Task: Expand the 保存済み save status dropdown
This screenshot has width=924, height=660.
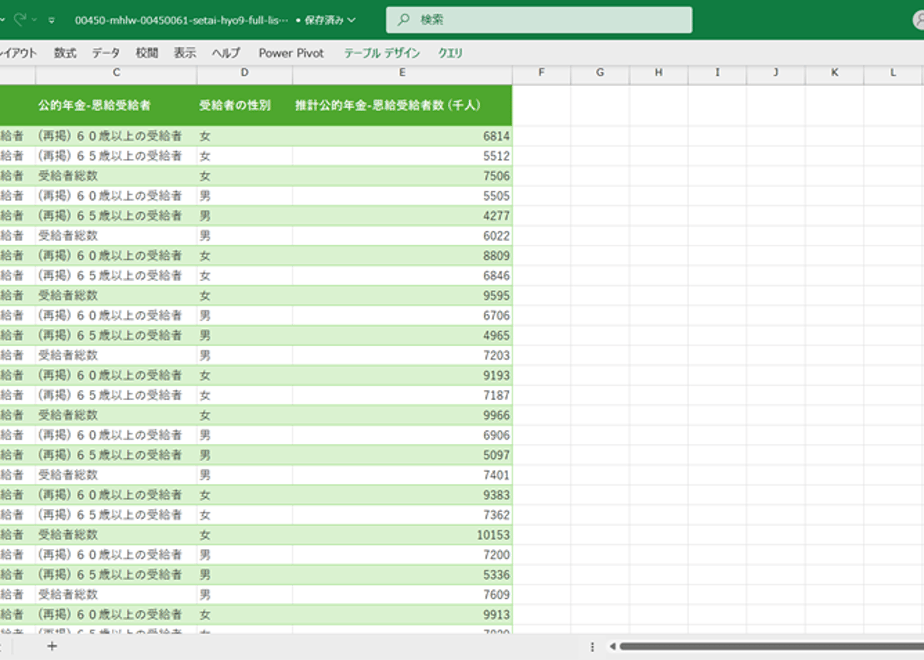Action: (x=352, y=20)
